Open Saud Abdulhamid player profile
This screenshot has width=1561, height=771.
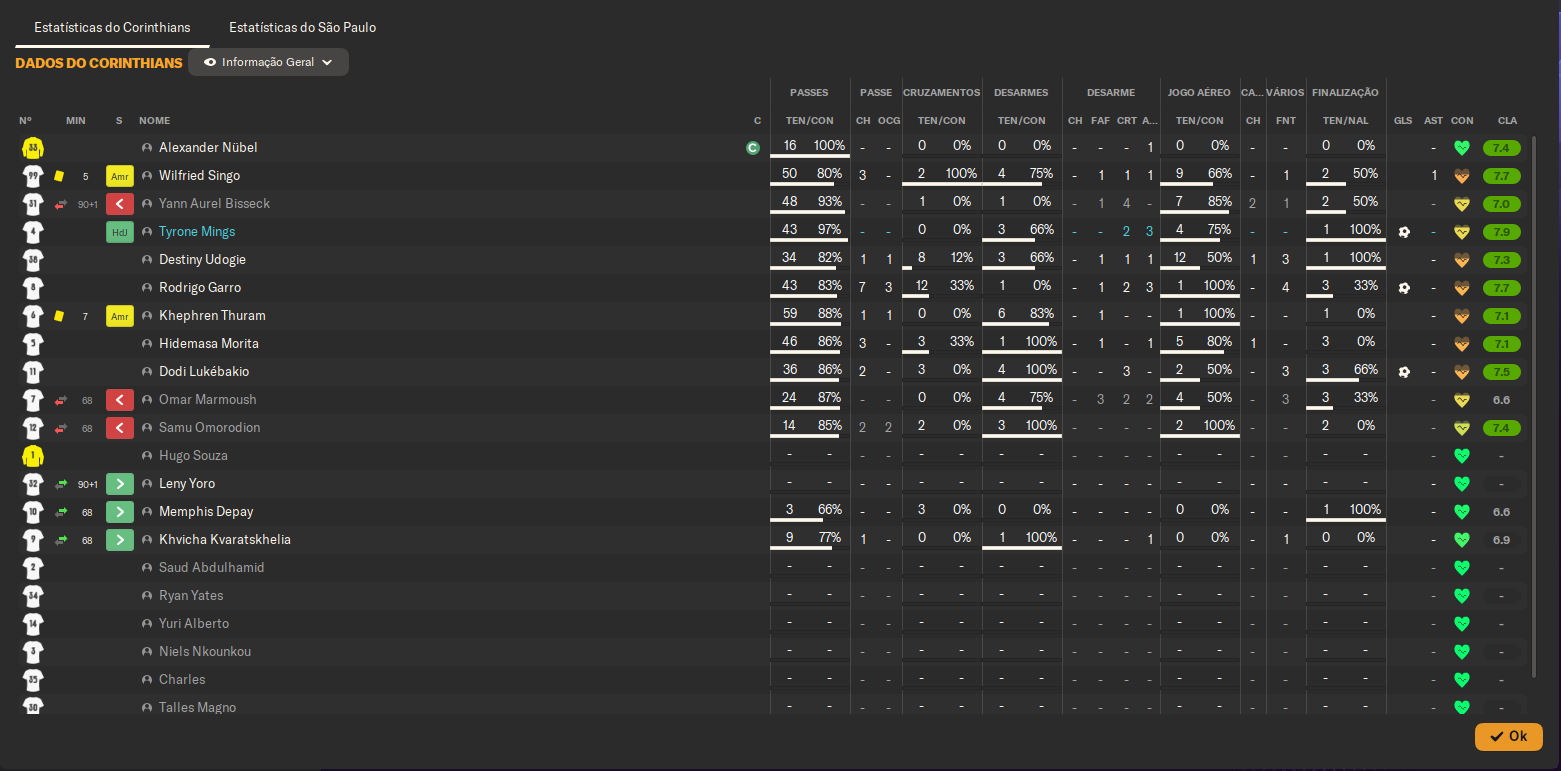pyautogui.click(x=211, y=568)
